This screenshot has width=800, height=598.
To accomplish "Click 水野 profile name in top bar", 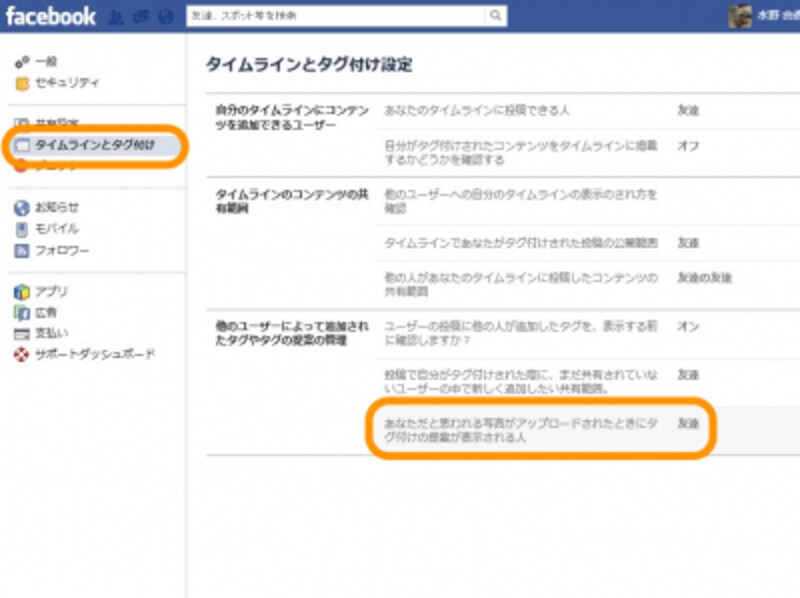I will (770, 15).
